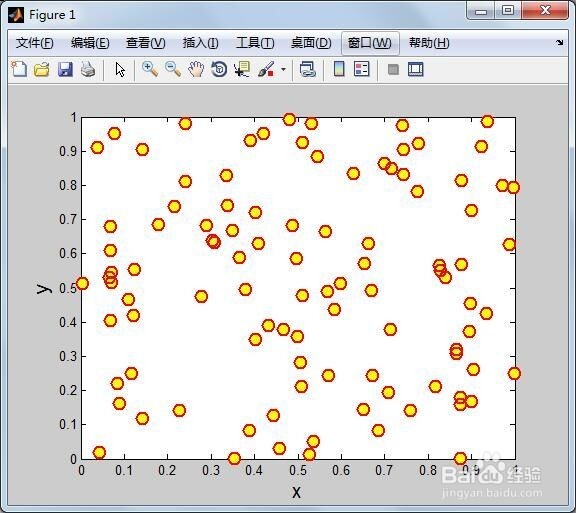
Task: Enable the Rotate 3D tool
Action: point(219,69)
